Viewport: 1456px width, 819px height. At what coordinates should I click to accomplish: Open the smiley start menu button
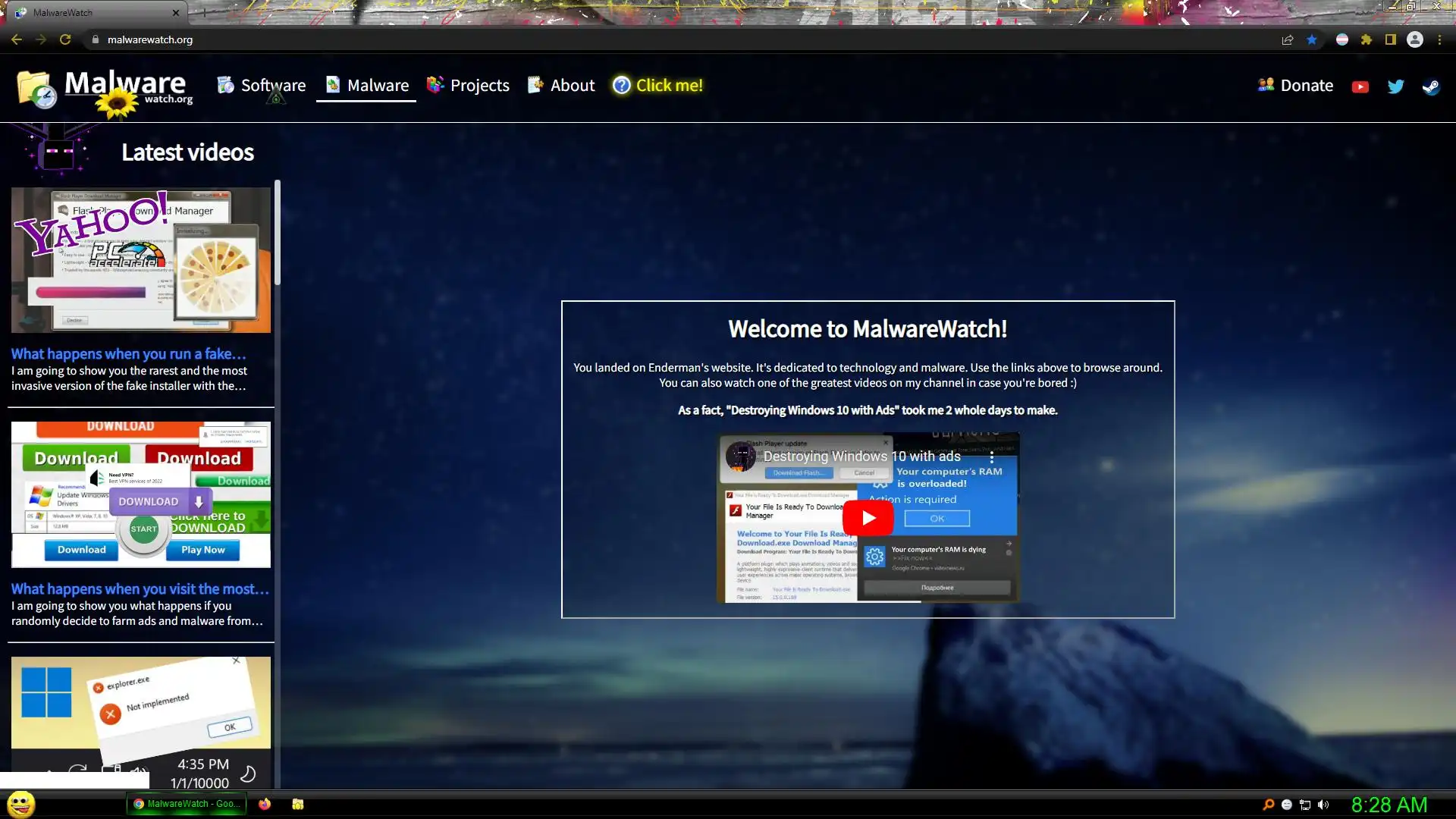(x=21, y=804)
